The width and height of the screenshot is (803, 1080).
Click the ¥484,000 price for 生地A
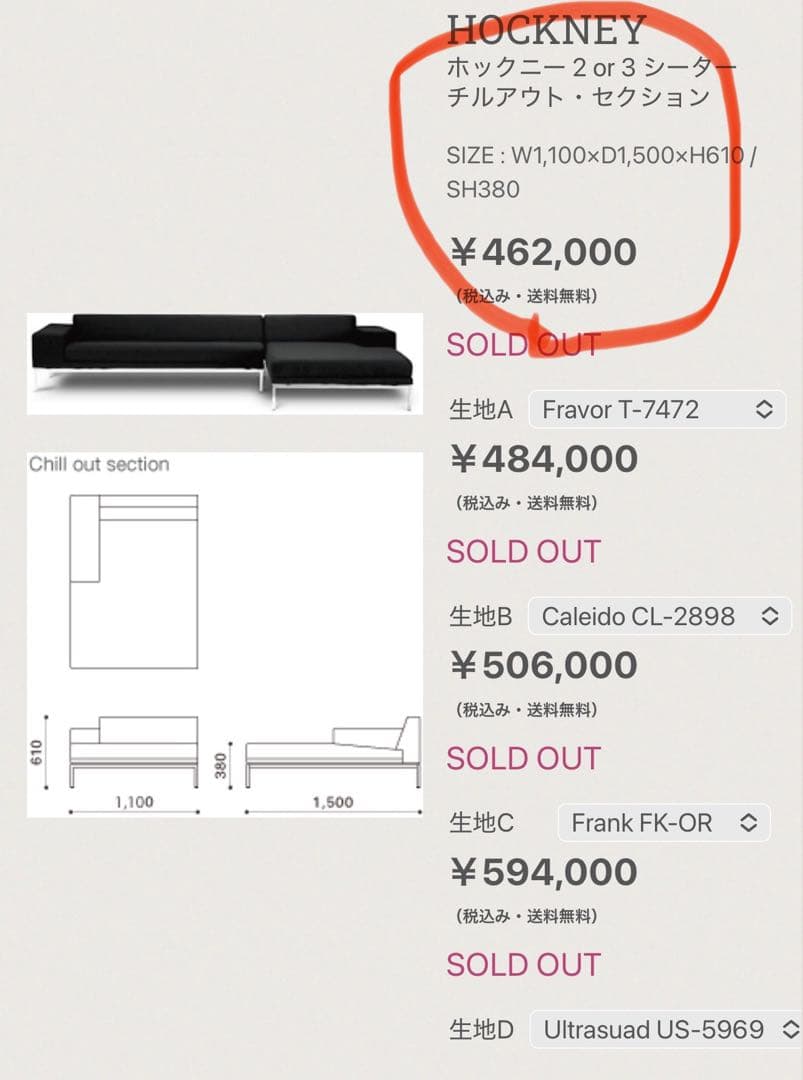[x=543, y=460]
